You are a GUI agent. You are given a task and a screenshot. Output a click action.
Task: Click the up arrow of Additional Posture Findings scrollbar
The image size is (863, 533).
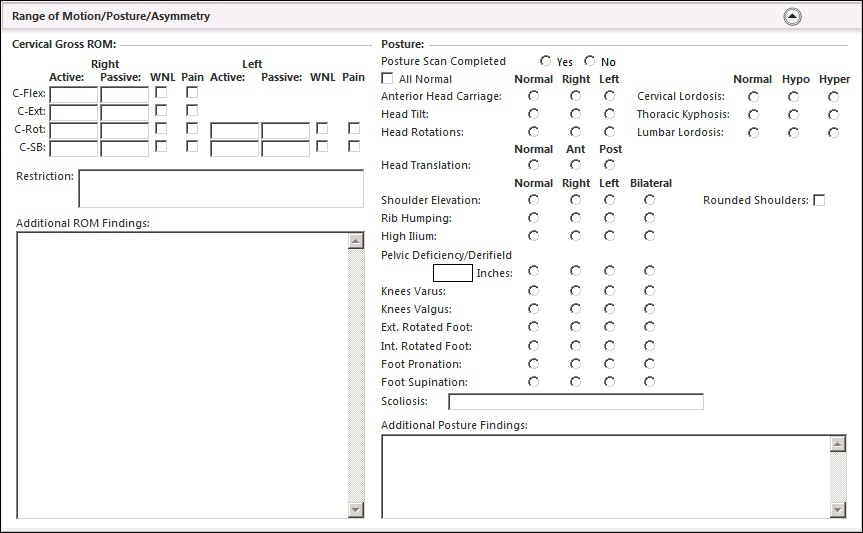pos(838,444)
